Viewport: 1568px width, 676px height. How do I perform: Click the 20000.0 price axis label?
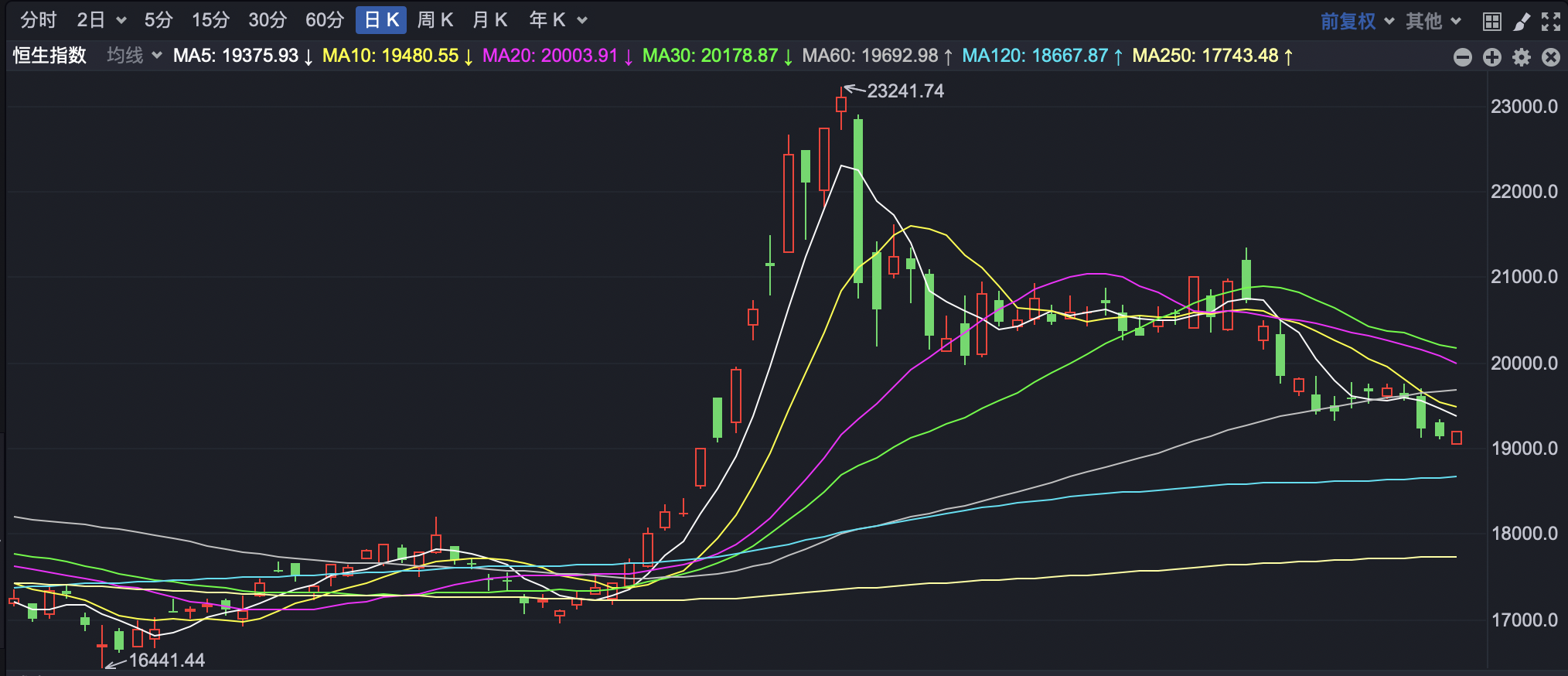[x=1524, y=363]
